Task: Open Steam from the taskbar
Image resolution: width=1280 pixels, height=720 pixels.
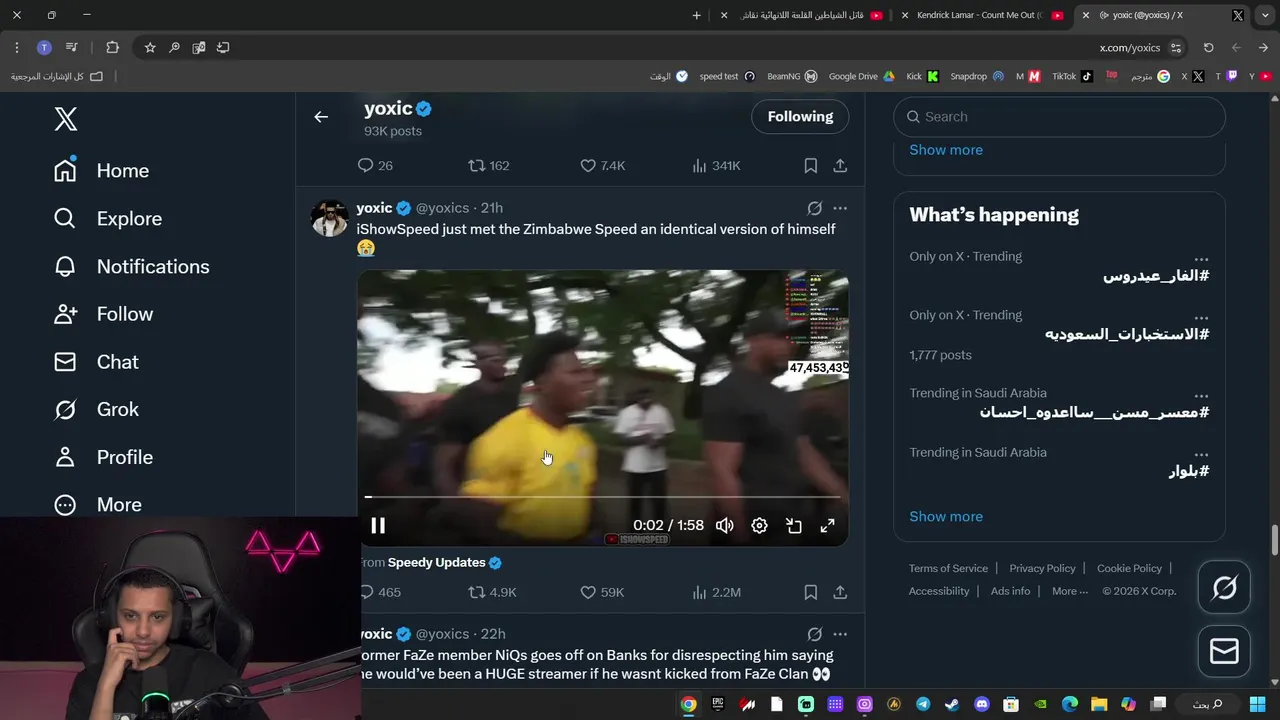Action: [952, 704]
